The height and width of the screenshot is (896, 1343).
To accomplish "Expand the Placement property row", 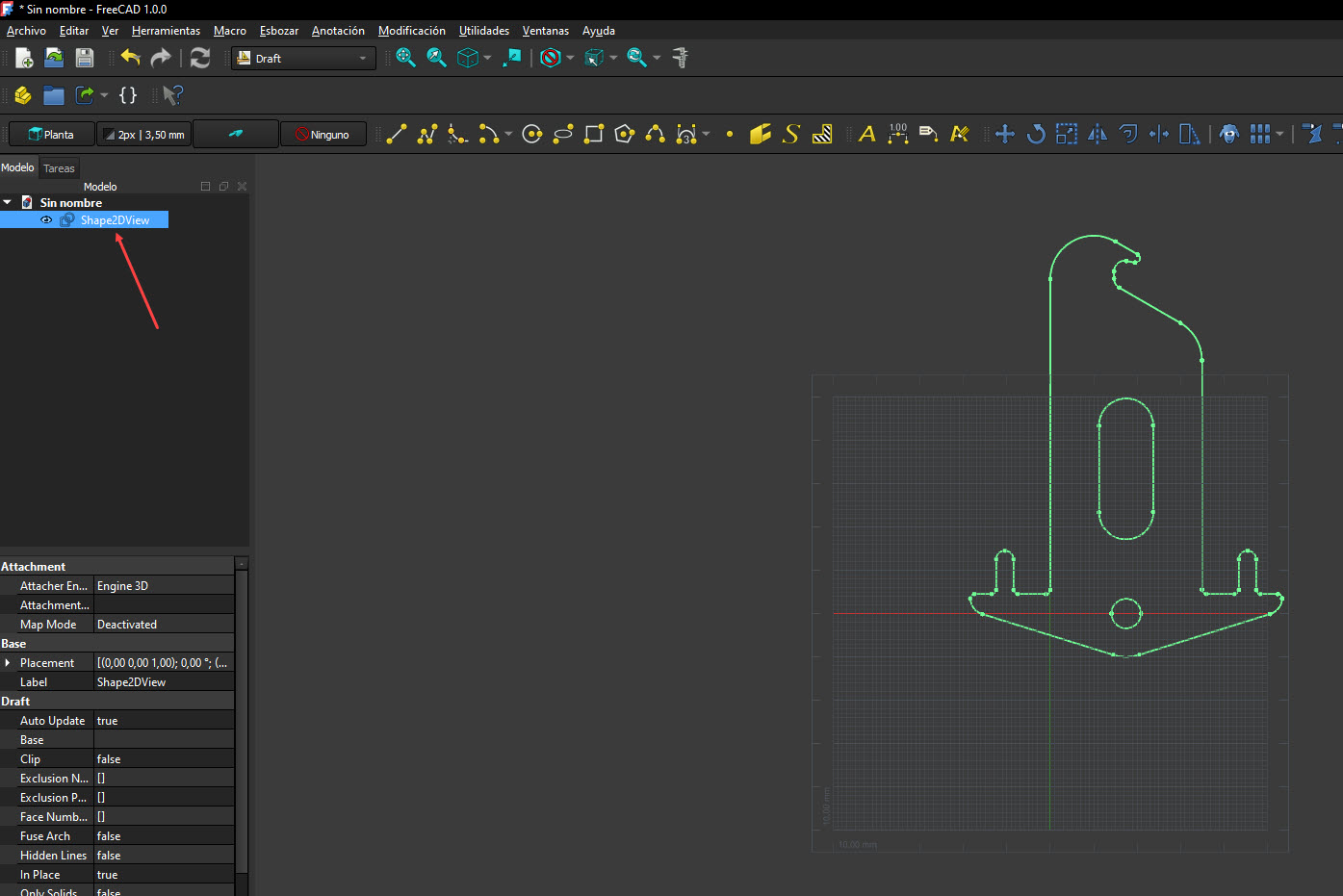I will pos(8,663).
